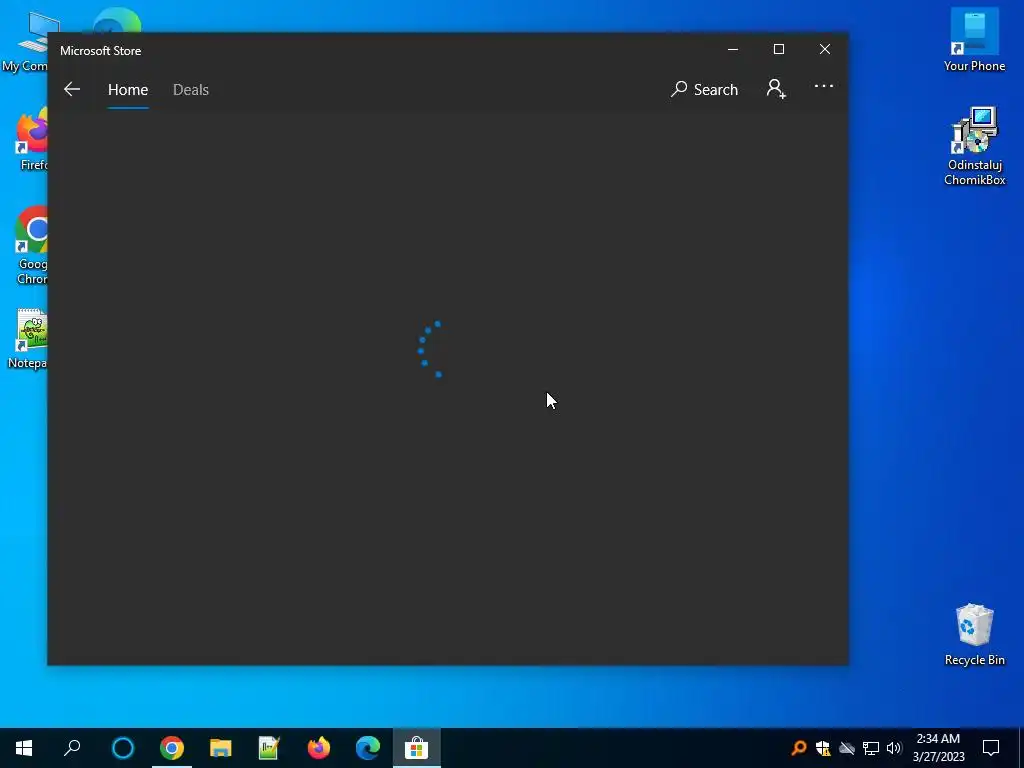Close the Microsoft Store window
Screen dimensions: 1024x768
(x=825, y=50)
